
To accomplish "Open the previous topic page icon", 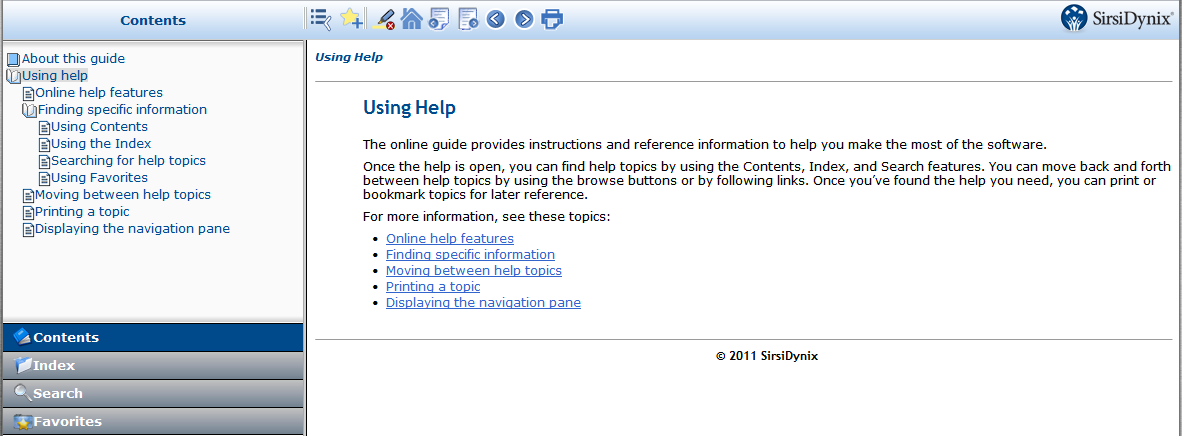I will click(x=439, y=19).
